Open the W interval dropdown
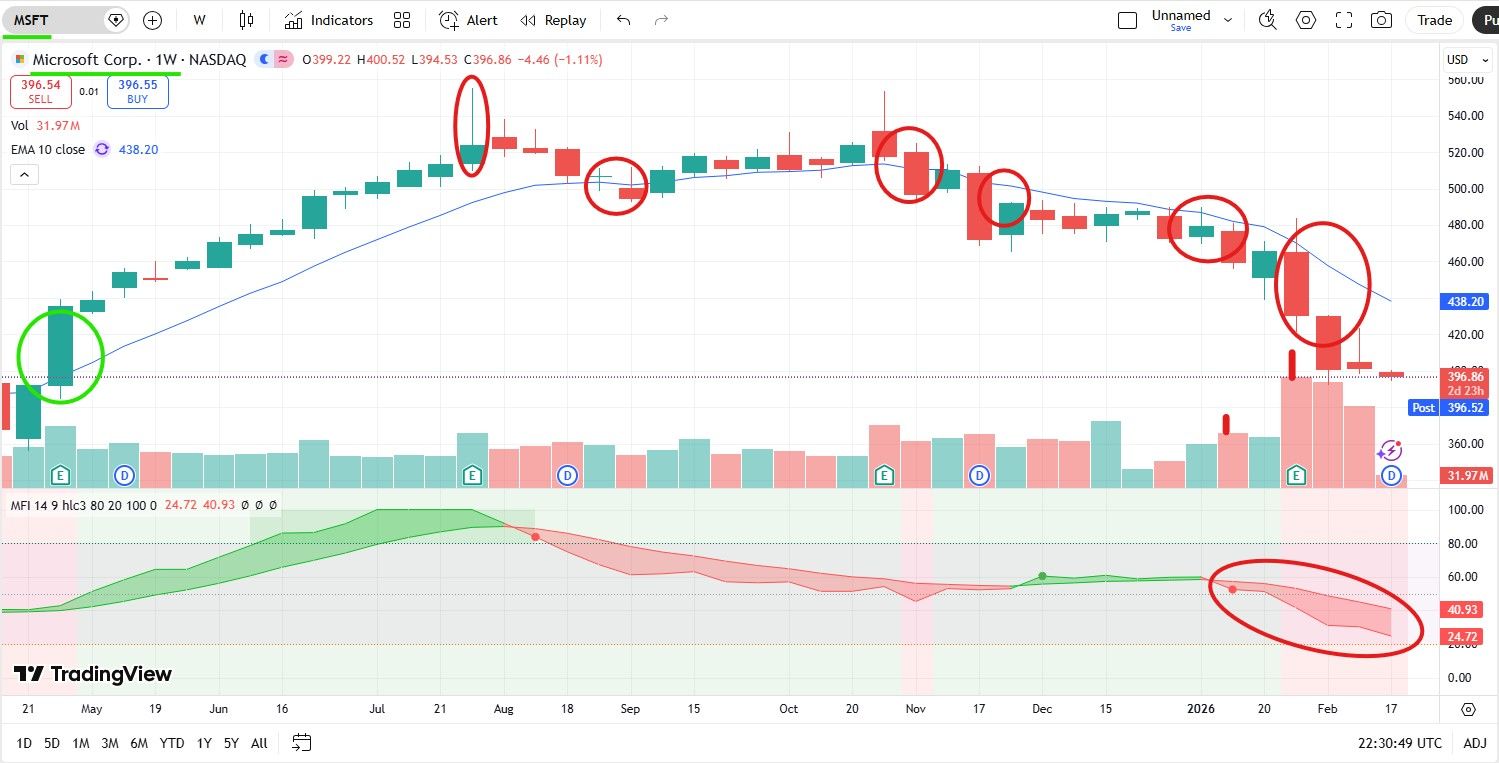Viewport: 1499px width, 763px height. (x=199, y=20)
